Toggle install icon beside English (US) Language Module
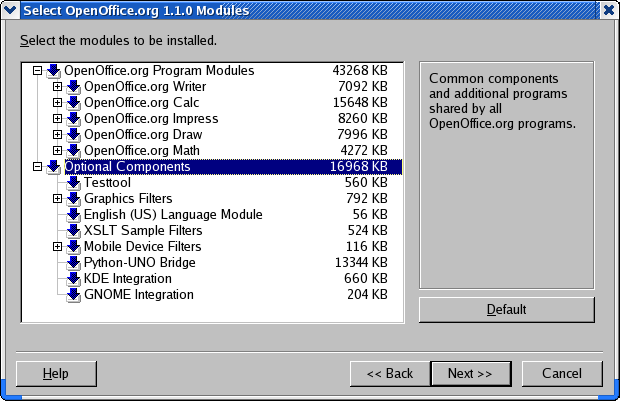 pos(74,215)
